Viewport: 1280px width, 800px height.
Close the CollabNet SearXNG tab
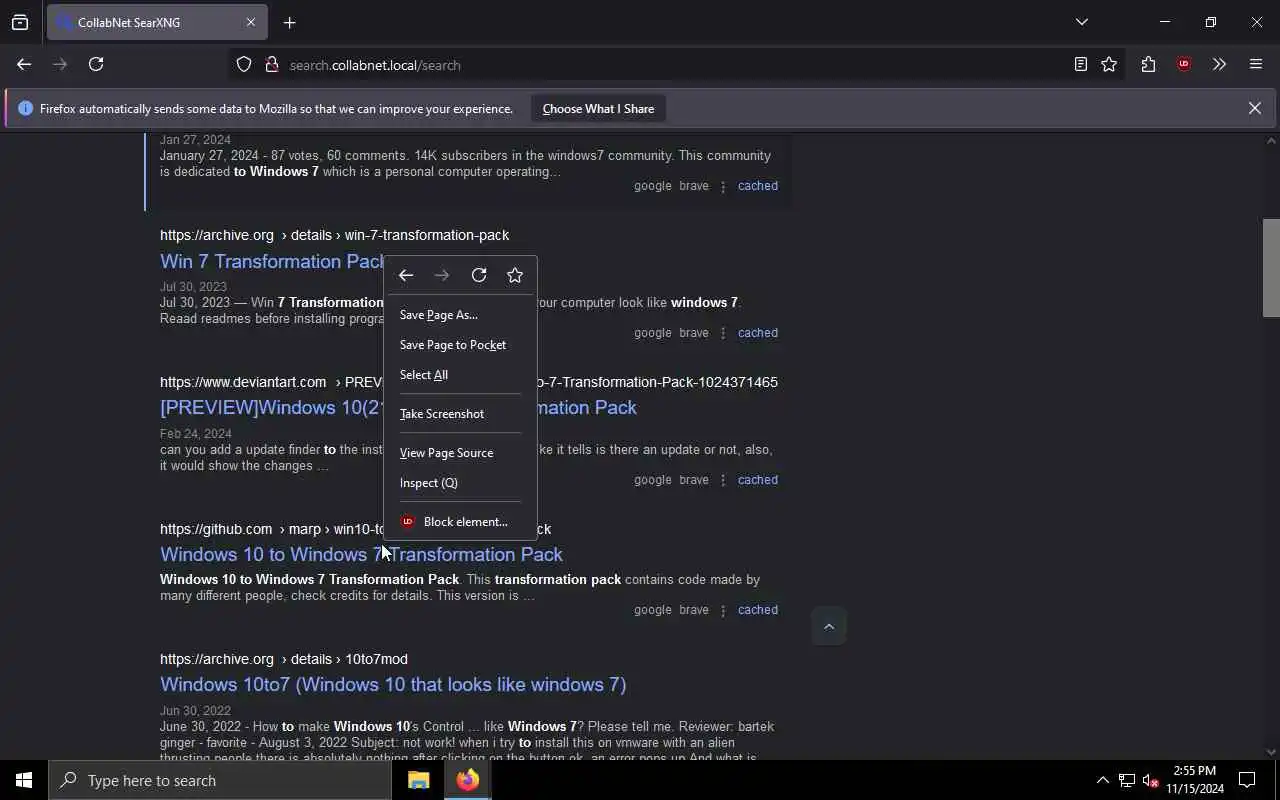pos(251,22)
